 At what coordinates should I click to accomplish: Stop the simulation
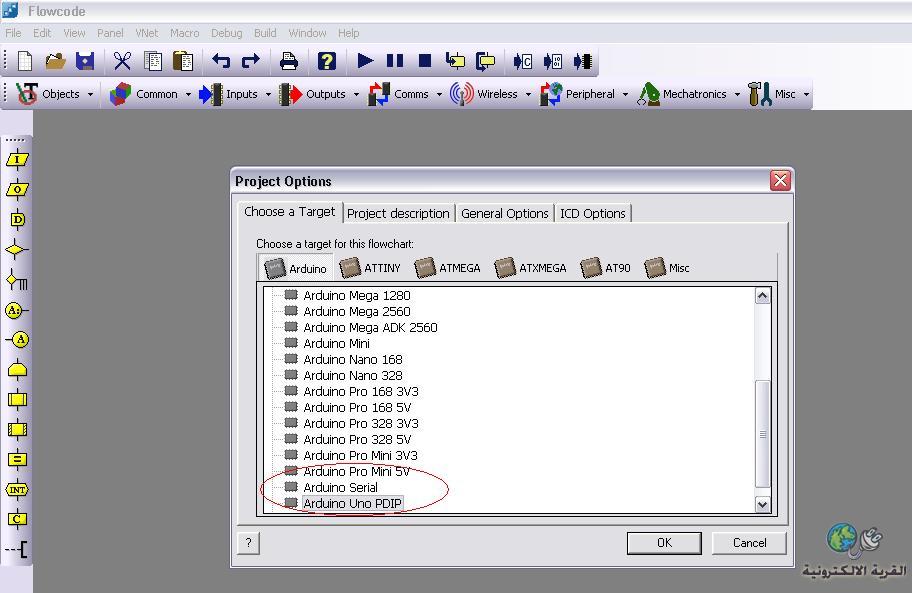pos(425,60)
